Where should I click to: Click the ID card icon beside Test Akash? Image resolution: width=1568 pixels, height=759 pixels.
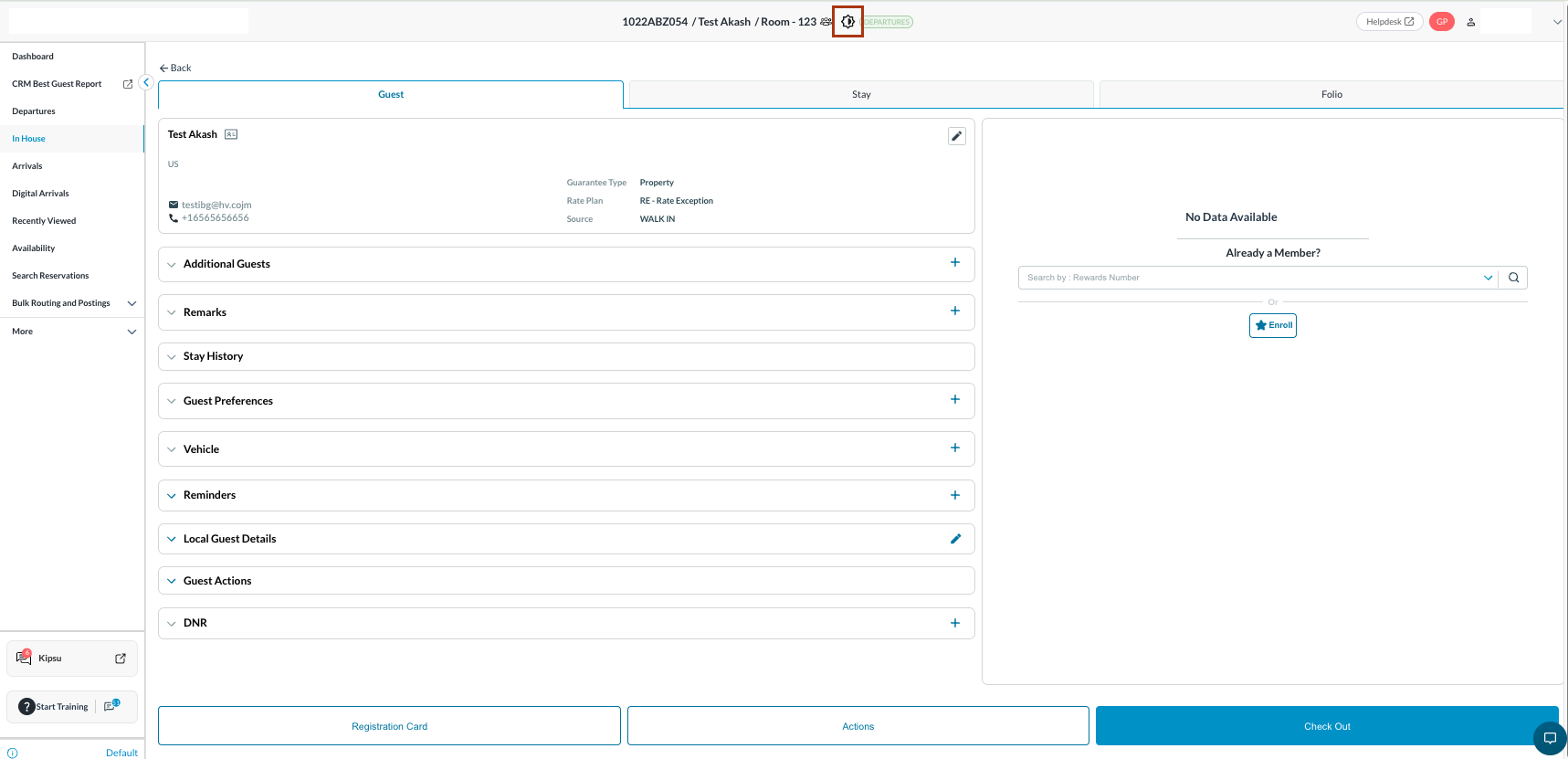coord(231,134)
